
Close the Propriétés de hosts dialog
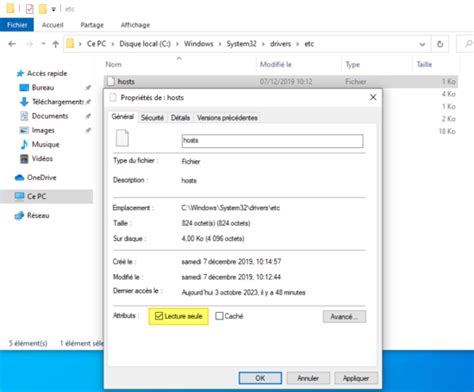[373, 97]
